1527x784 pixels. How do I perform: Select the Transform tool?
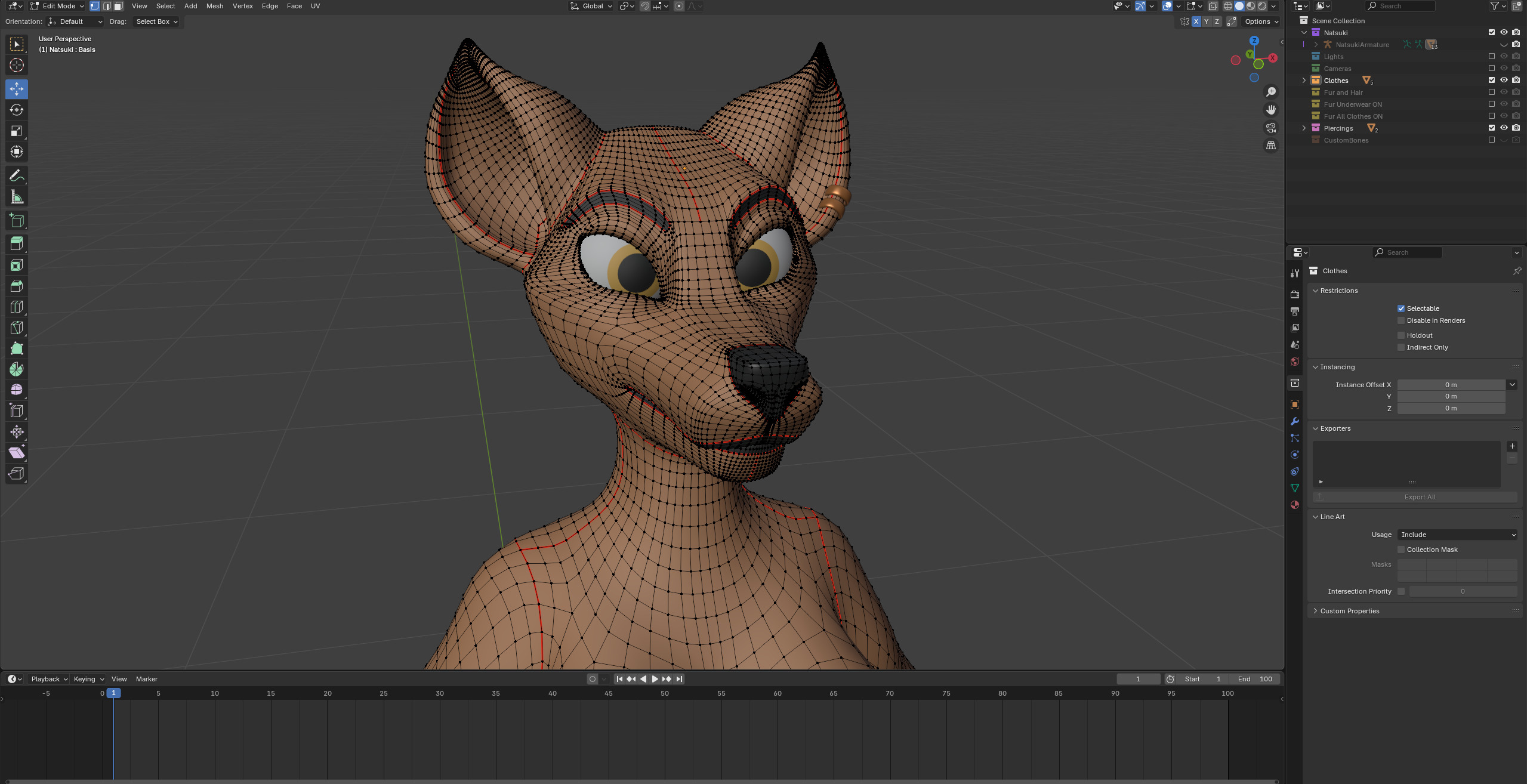pos(17,152)
